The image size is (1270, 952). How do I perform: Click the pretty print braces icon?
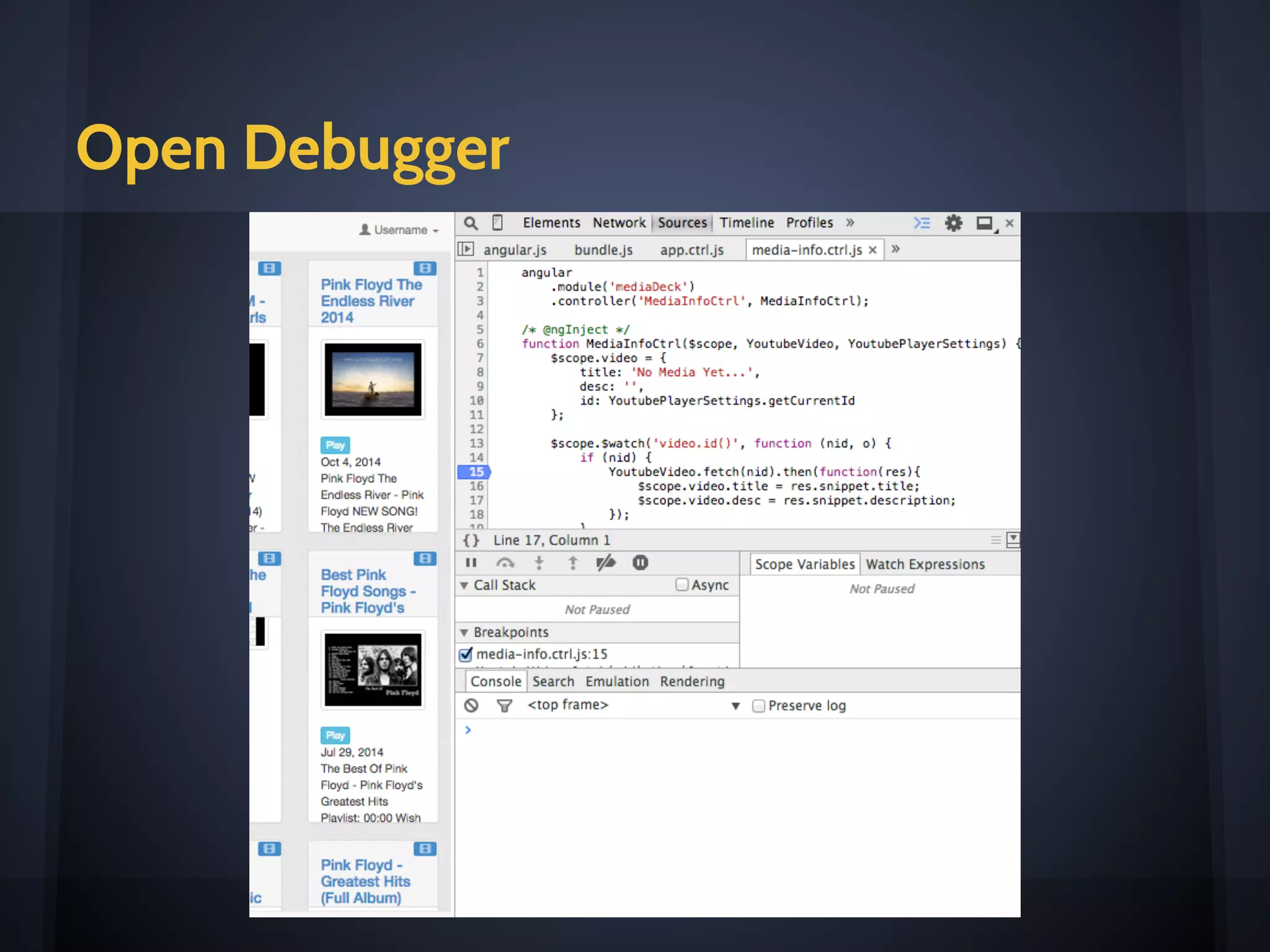471,540
